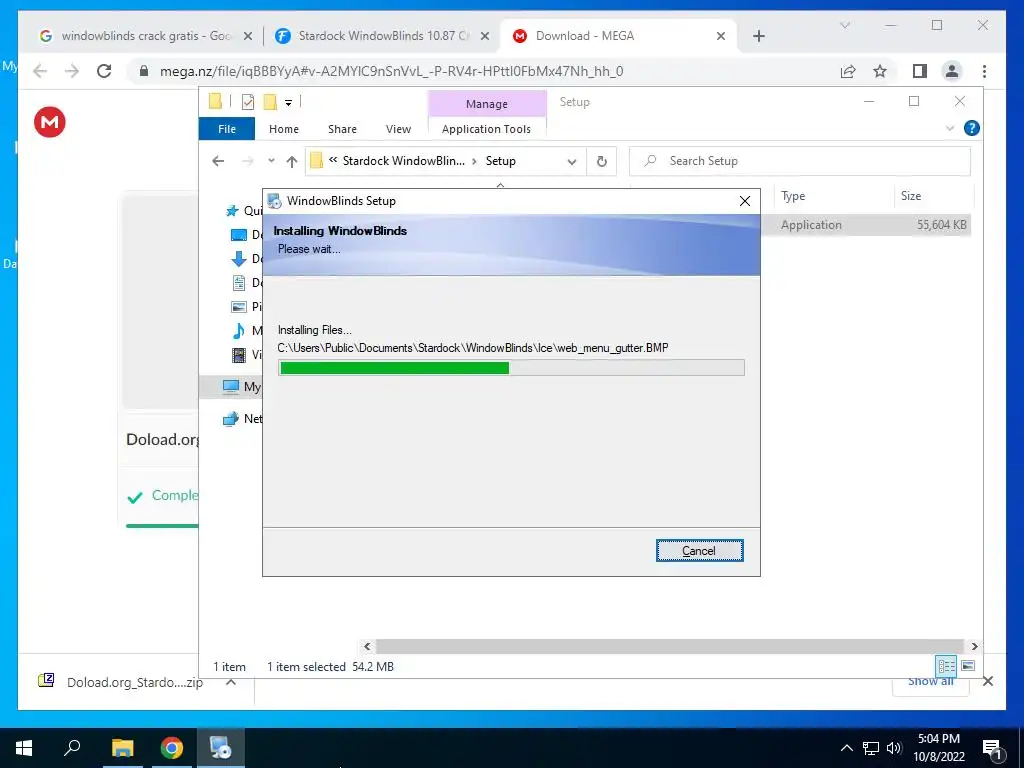Select My PC in navigation pane

(x=231, y=387)
